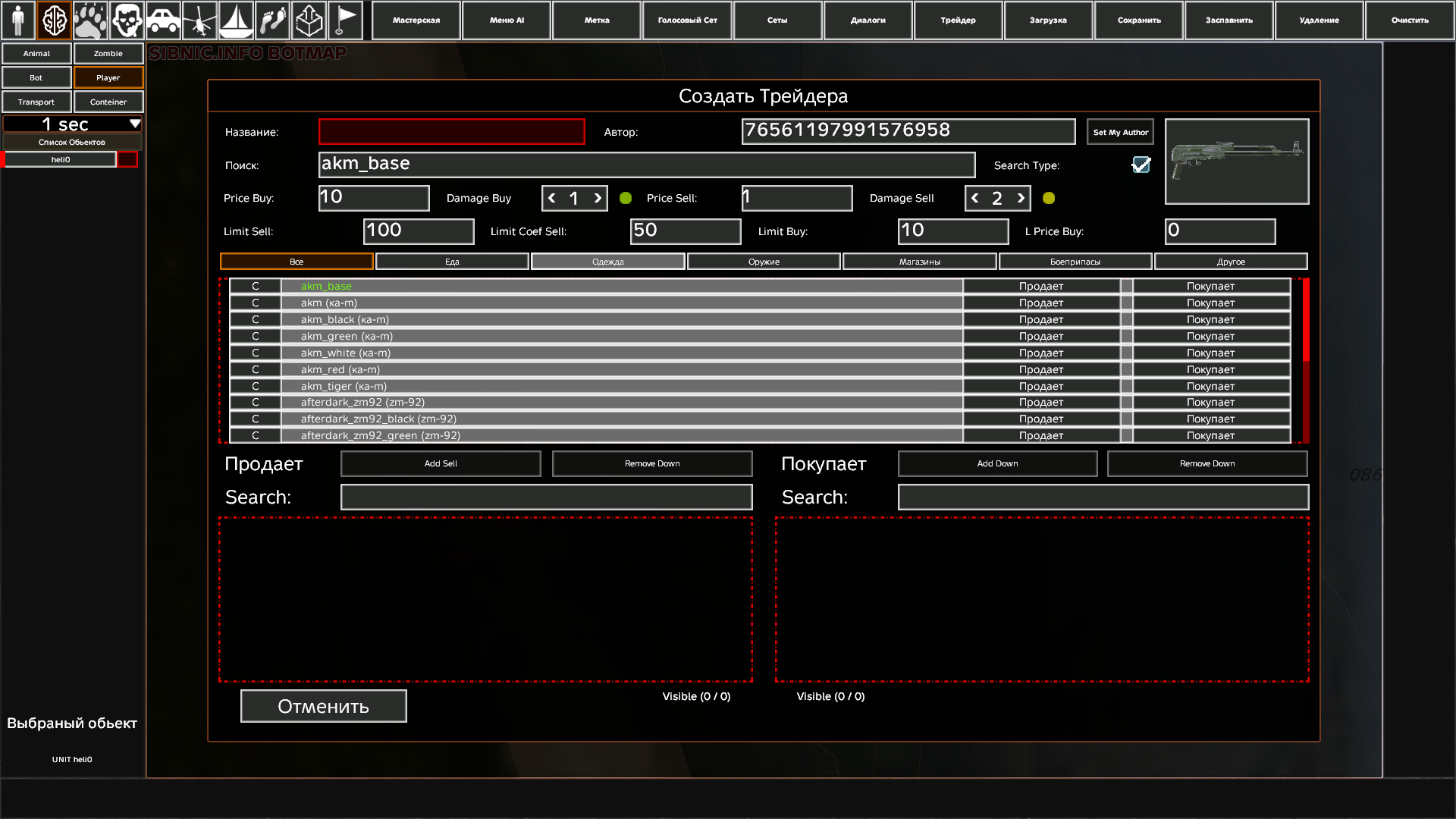Toggle checkbox beside akm_base Покупает
The width and height of the screenshot is (1456, 819).
tap(1127, 287)
